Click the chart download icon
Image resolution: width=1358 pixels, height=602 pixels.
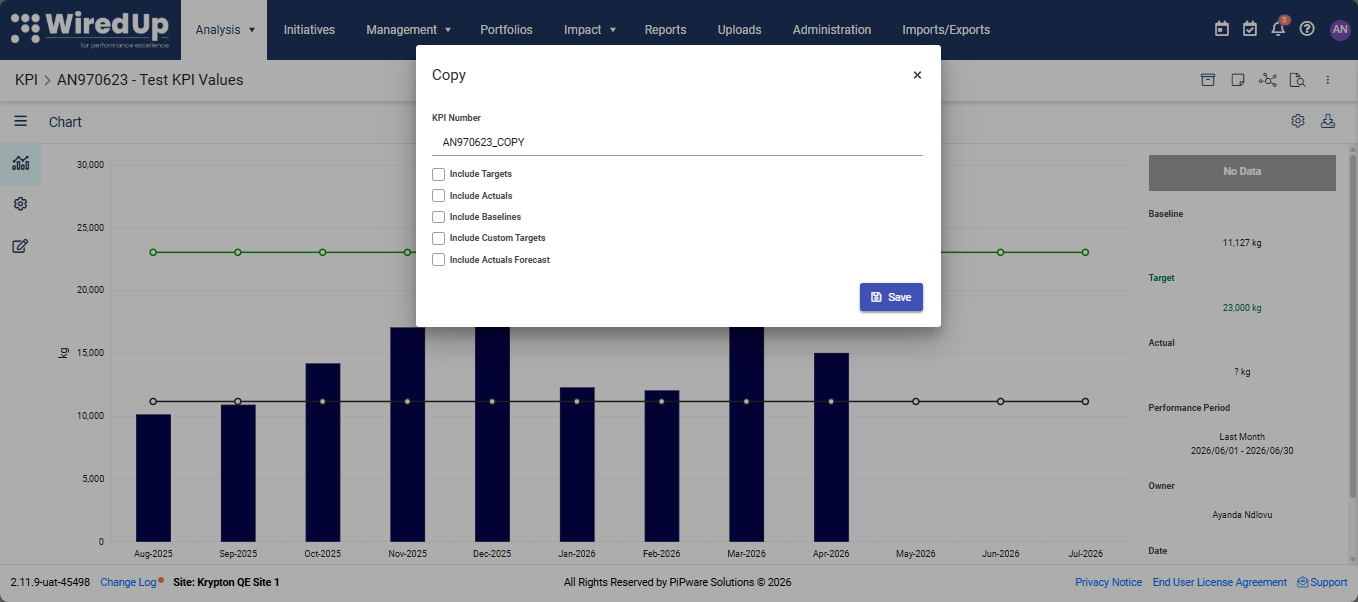point(1328,121)
